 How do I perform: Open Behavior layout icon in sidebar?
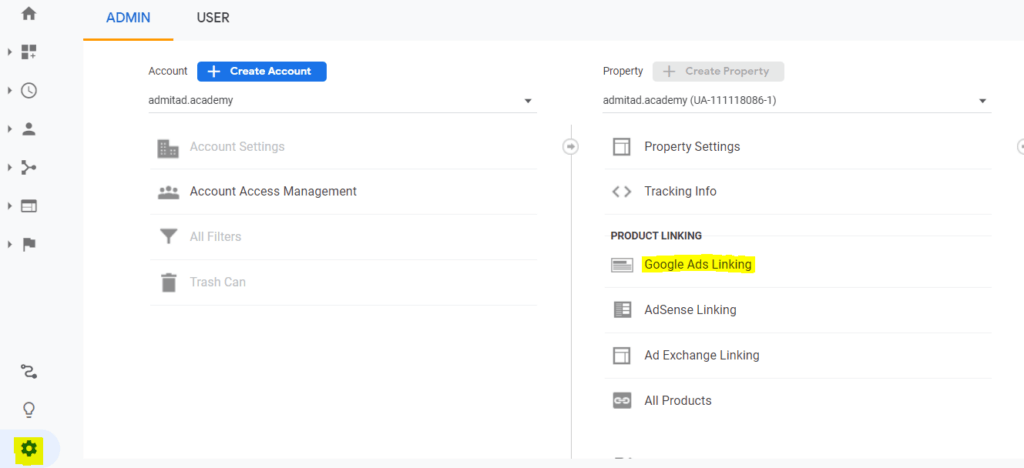(29, 206)
